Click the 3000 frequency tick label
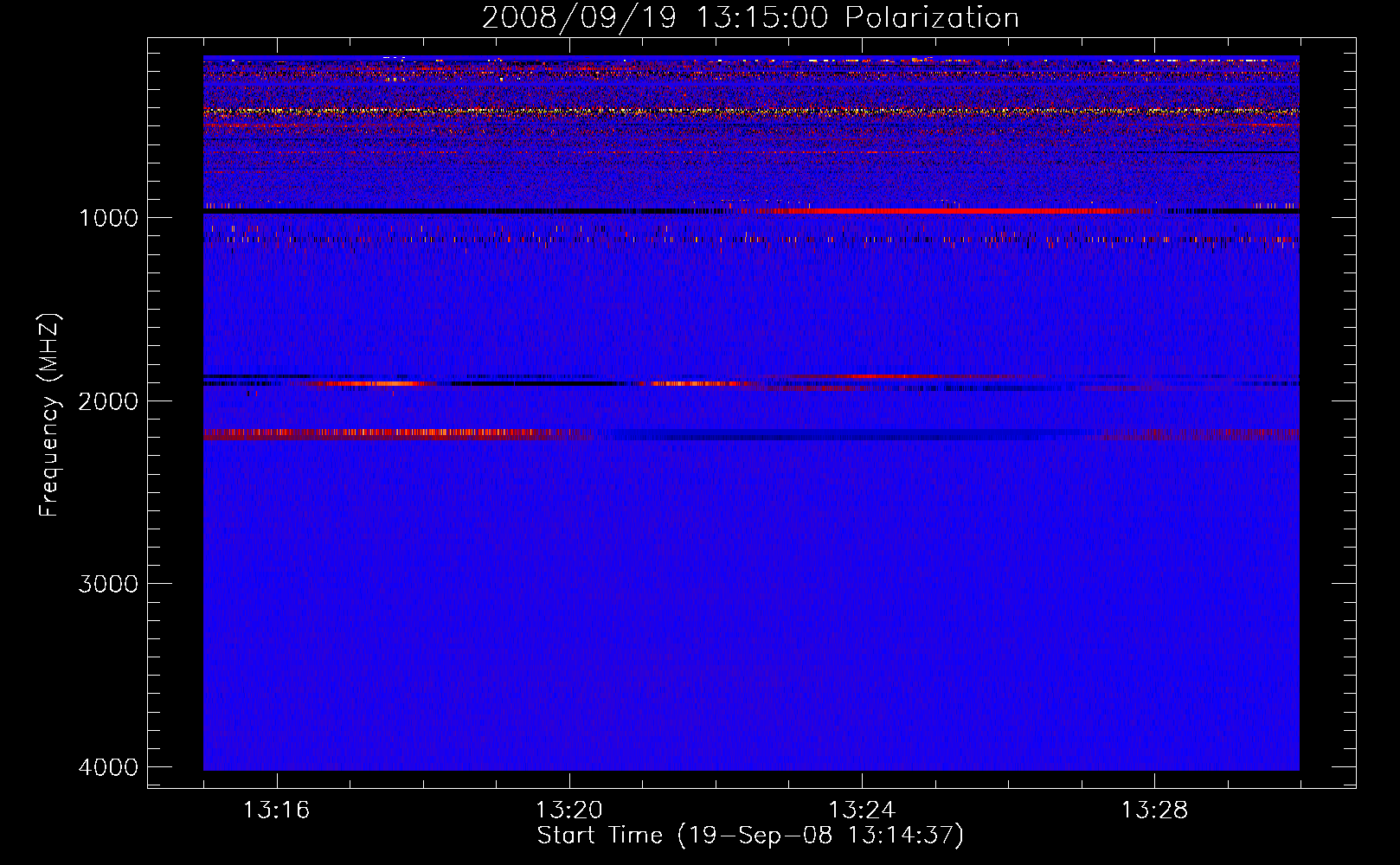1400x865 pixels. [108, 585]
